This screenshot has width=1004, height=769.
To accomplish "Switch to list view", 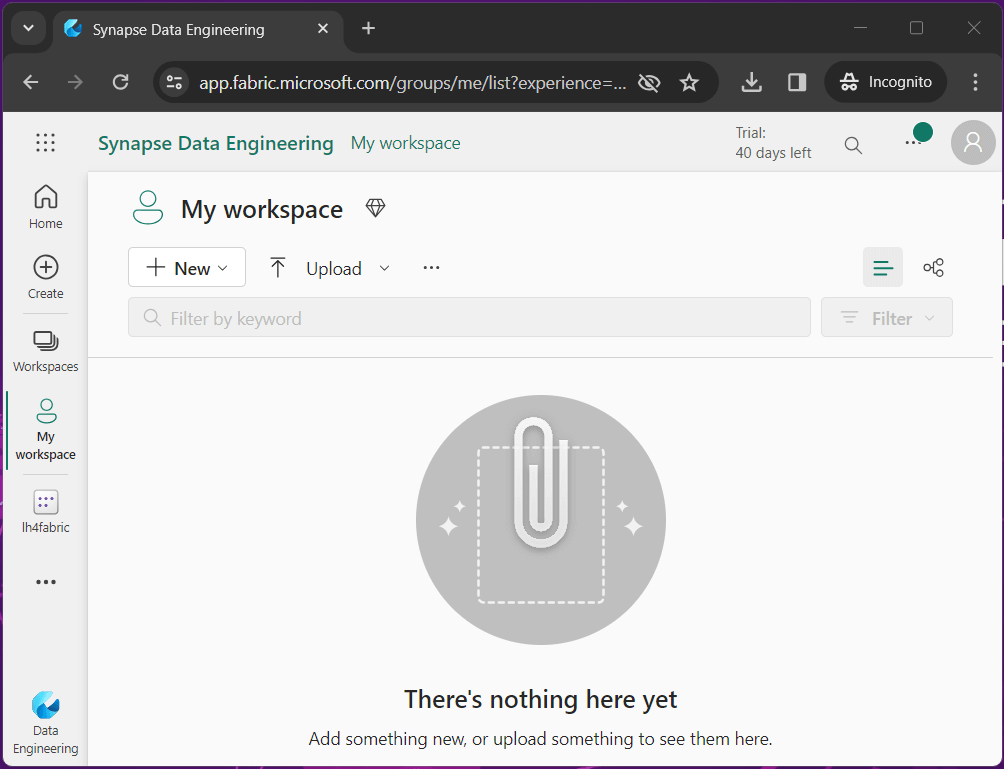I will pos(883,268).
